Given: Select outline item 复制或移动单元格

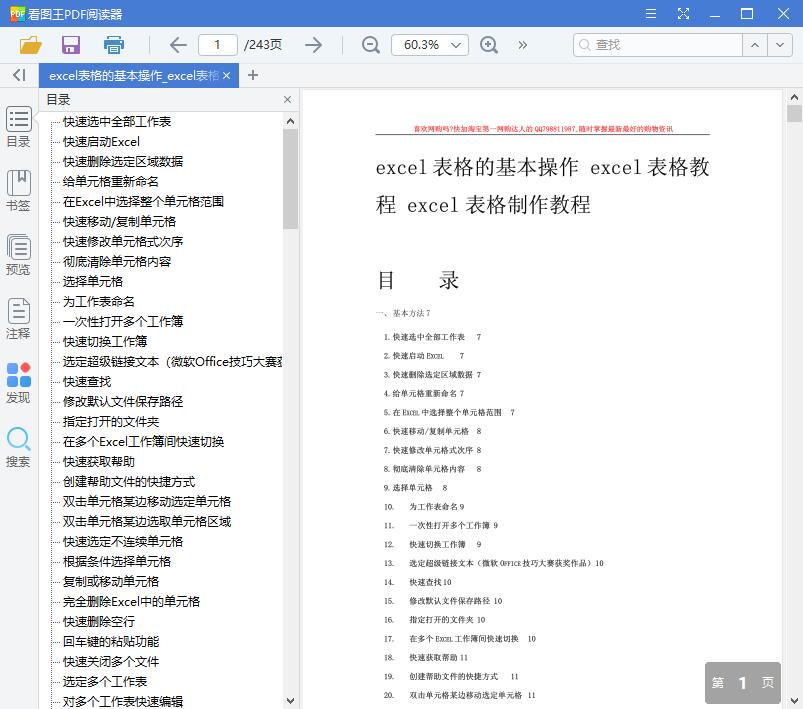Looking at the screenshot, I should click(111, 581).
